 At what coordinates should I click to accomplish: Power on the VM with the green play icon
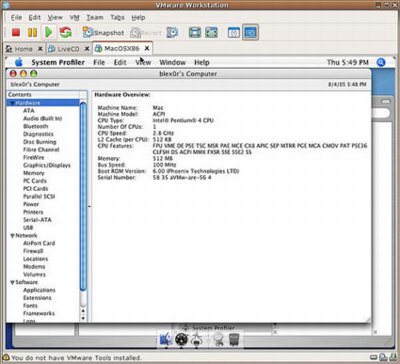[49, 32]
